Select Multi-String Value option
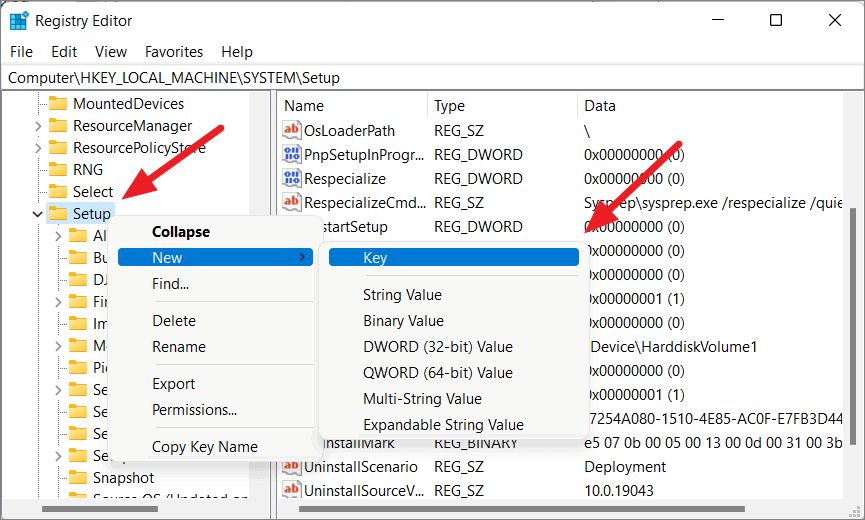The width and height of the screenshot is (865, 520). 423,398
